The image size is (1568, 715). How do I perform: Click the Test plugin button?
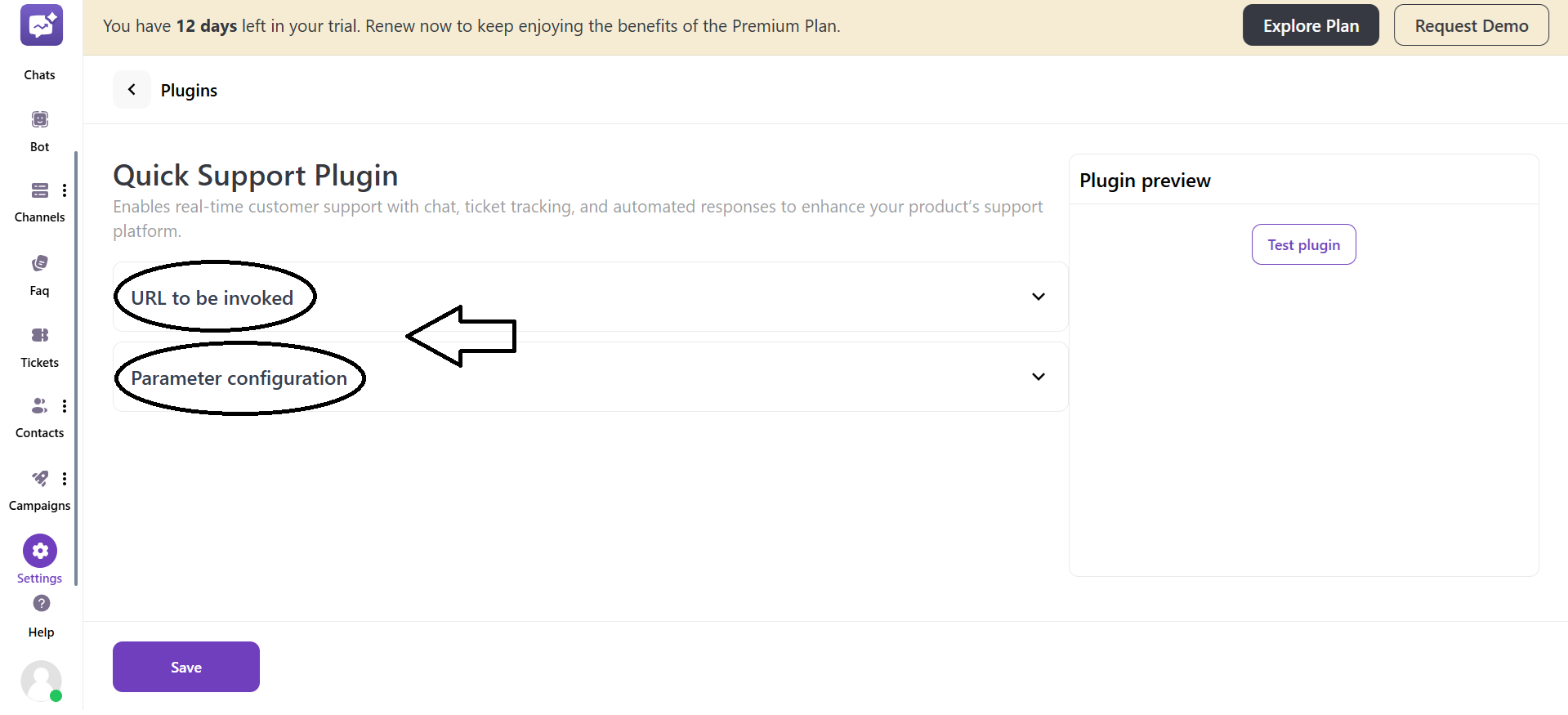point(1303,244)
